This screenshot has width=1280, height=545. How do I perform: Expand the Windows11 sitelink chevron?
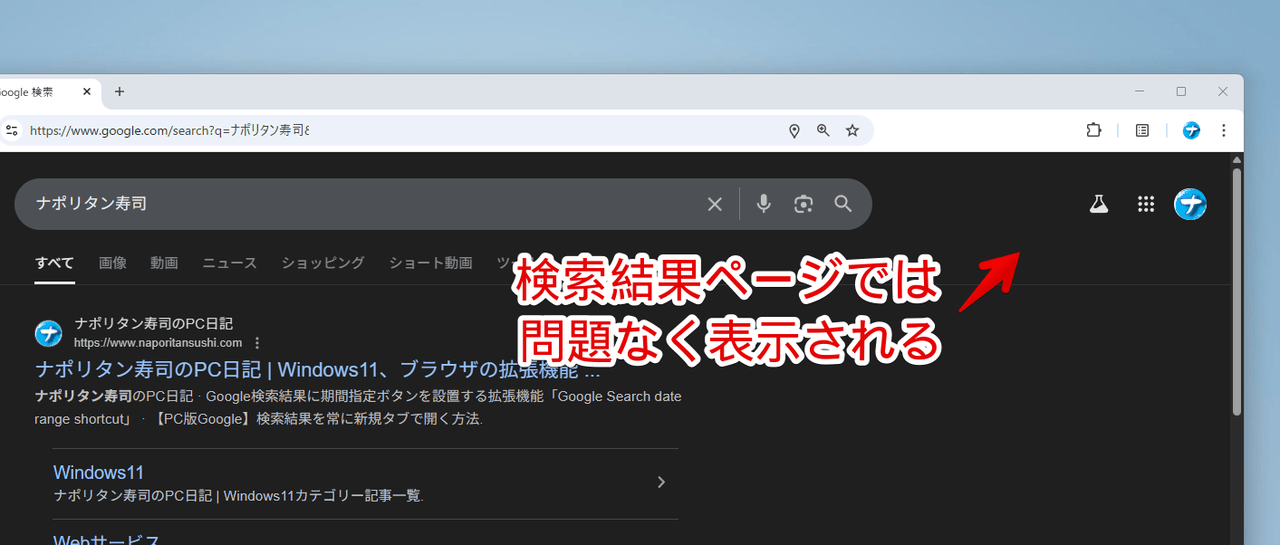tap(661, 482)
